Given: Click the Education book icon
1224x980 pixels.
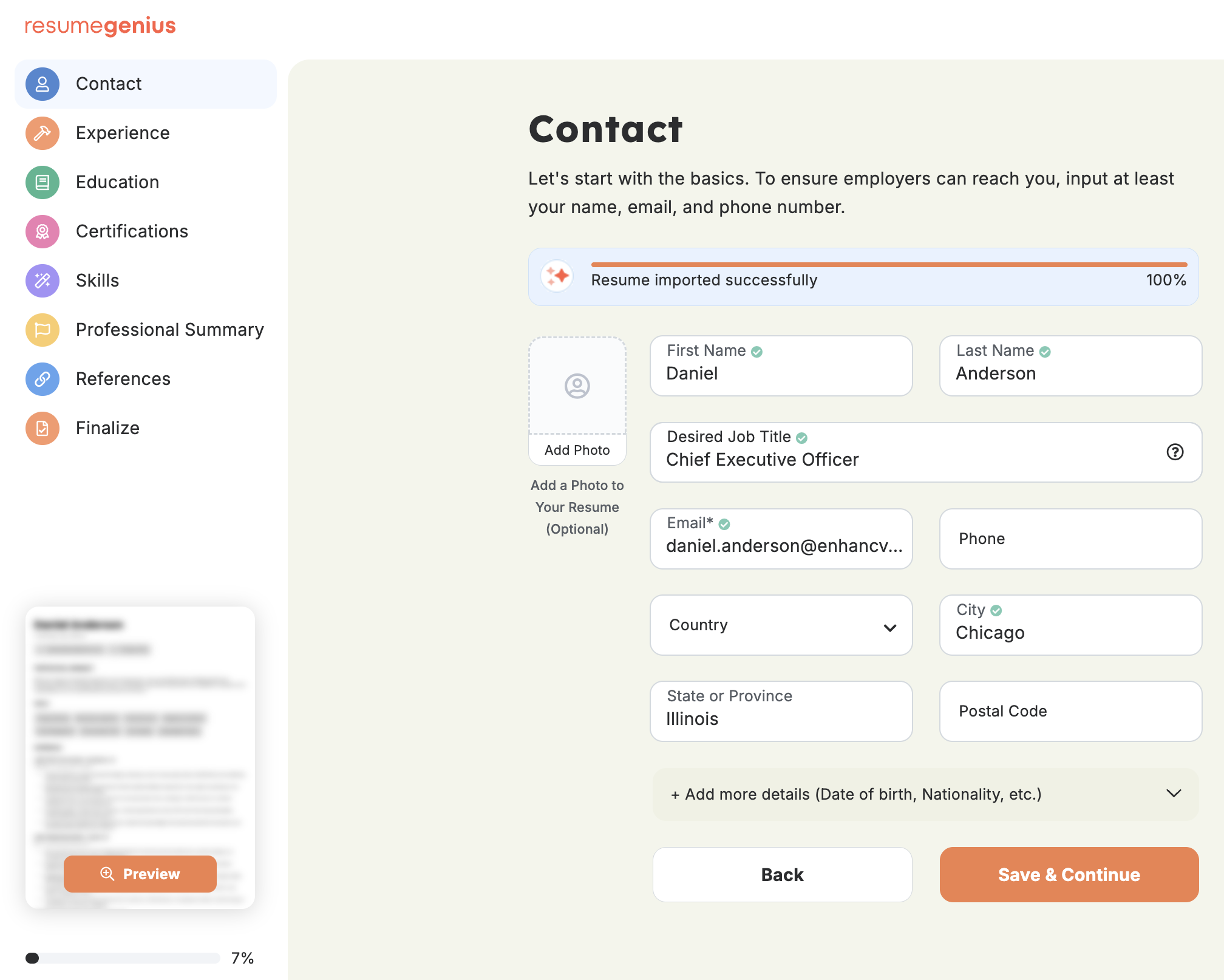Looking at the screenshot, I should pos(42,182).
